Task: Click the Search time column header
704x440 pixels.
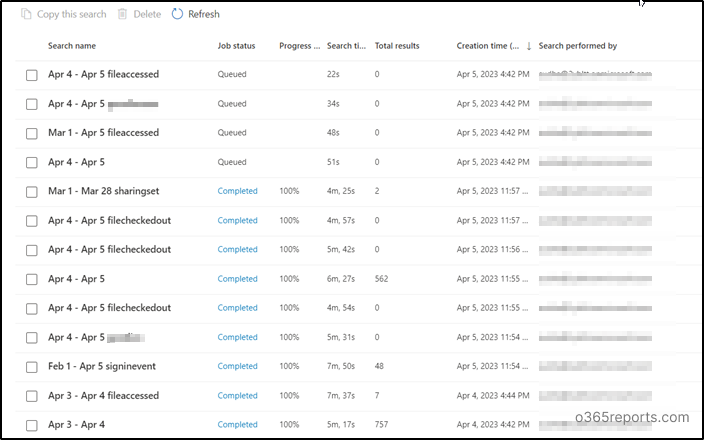Action: [x=346, y=46]
